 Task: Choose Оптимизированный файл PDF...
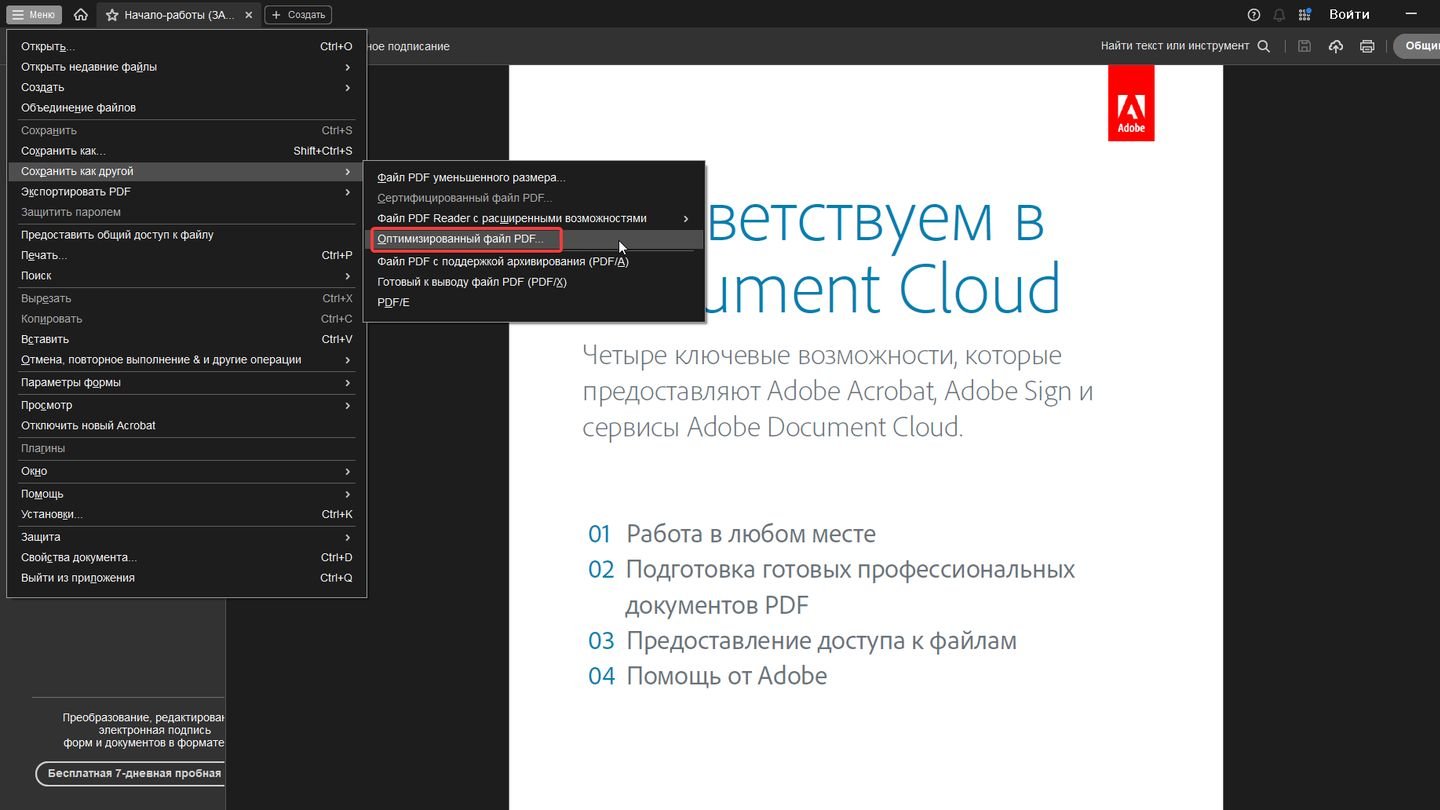(x=534, y=240)
